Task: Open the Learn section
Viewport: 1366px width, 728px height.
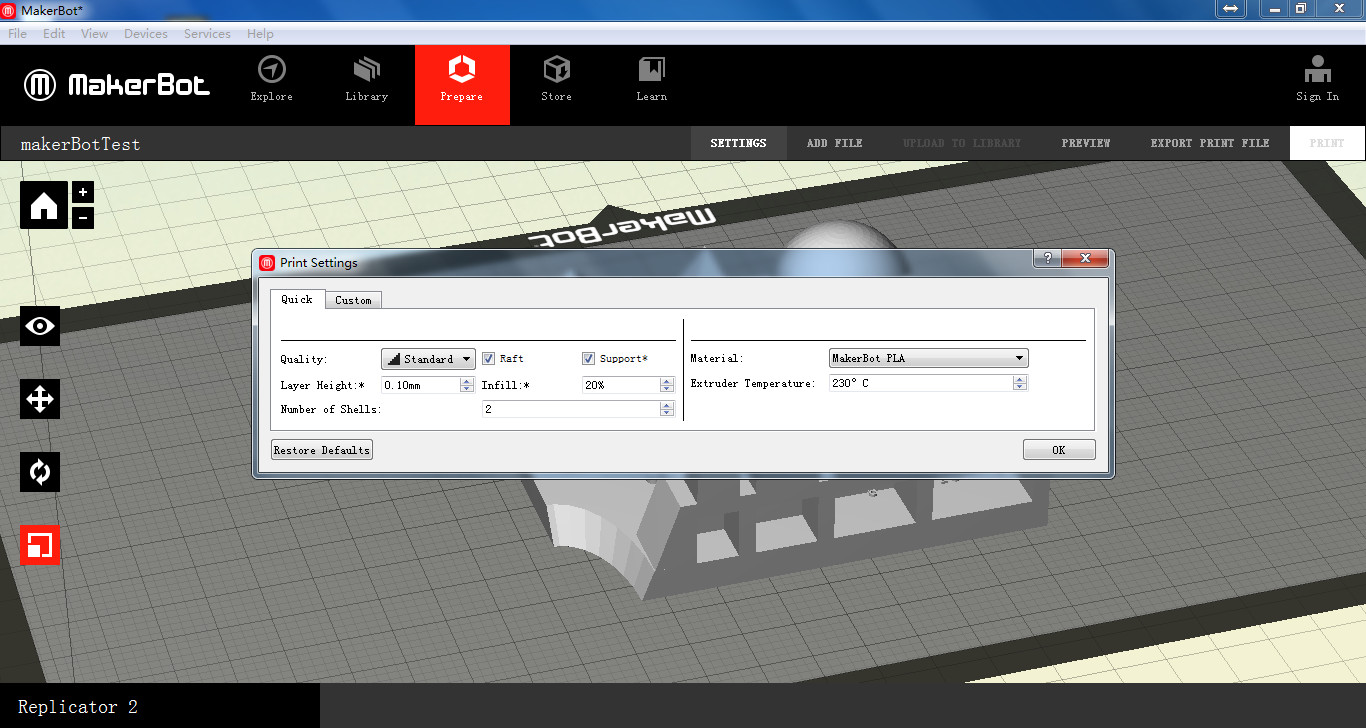Action: click(652, 79)
